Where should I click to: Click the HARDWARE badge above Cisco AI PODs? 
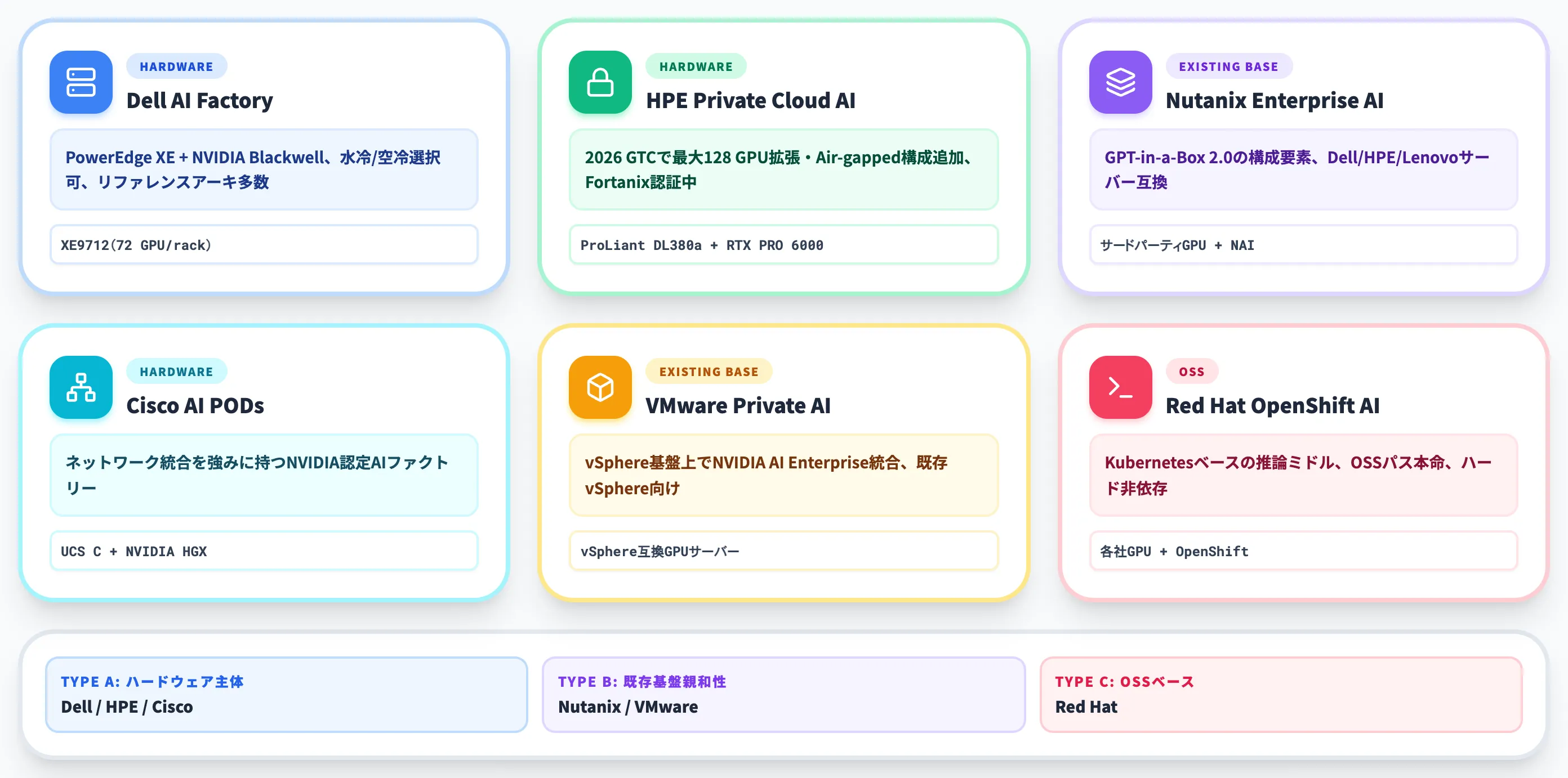click(x=176, y=372)
